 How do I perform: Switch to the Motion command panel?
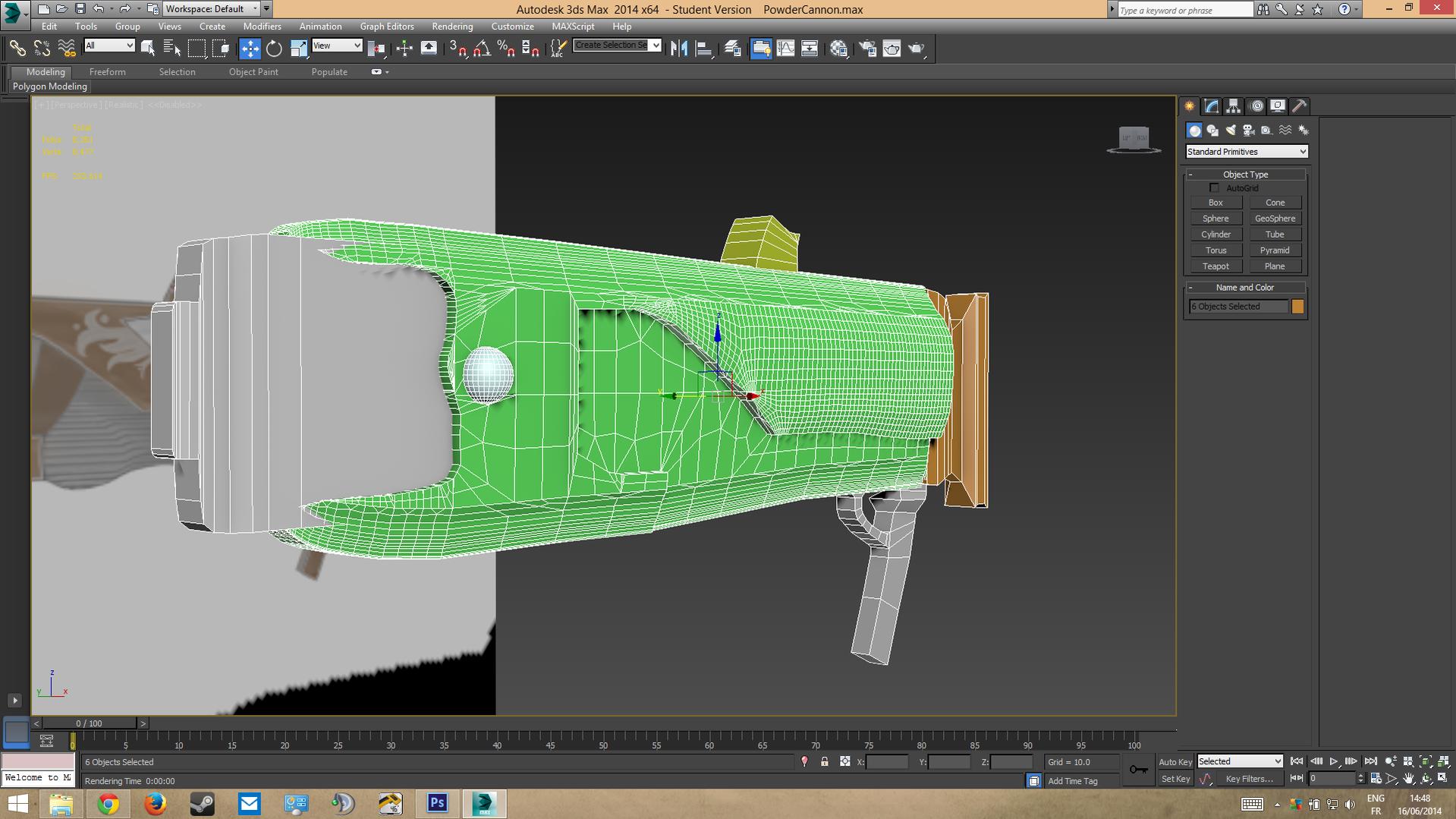pyautogui.click(x=1256, y=106)
